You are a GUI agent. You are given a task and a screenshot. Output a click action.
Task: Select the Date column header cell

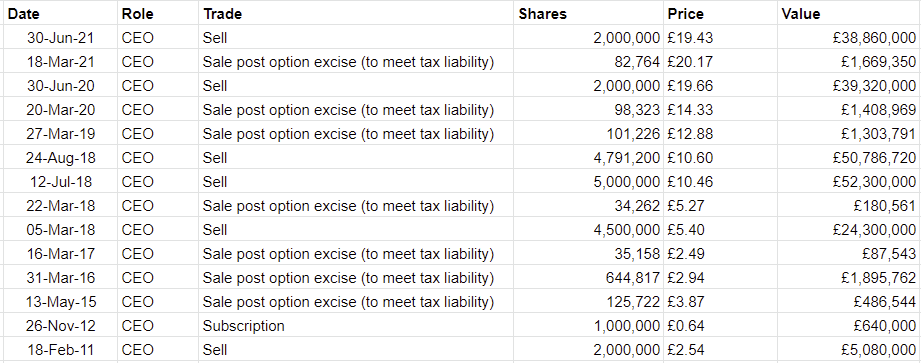click(60, 14)
